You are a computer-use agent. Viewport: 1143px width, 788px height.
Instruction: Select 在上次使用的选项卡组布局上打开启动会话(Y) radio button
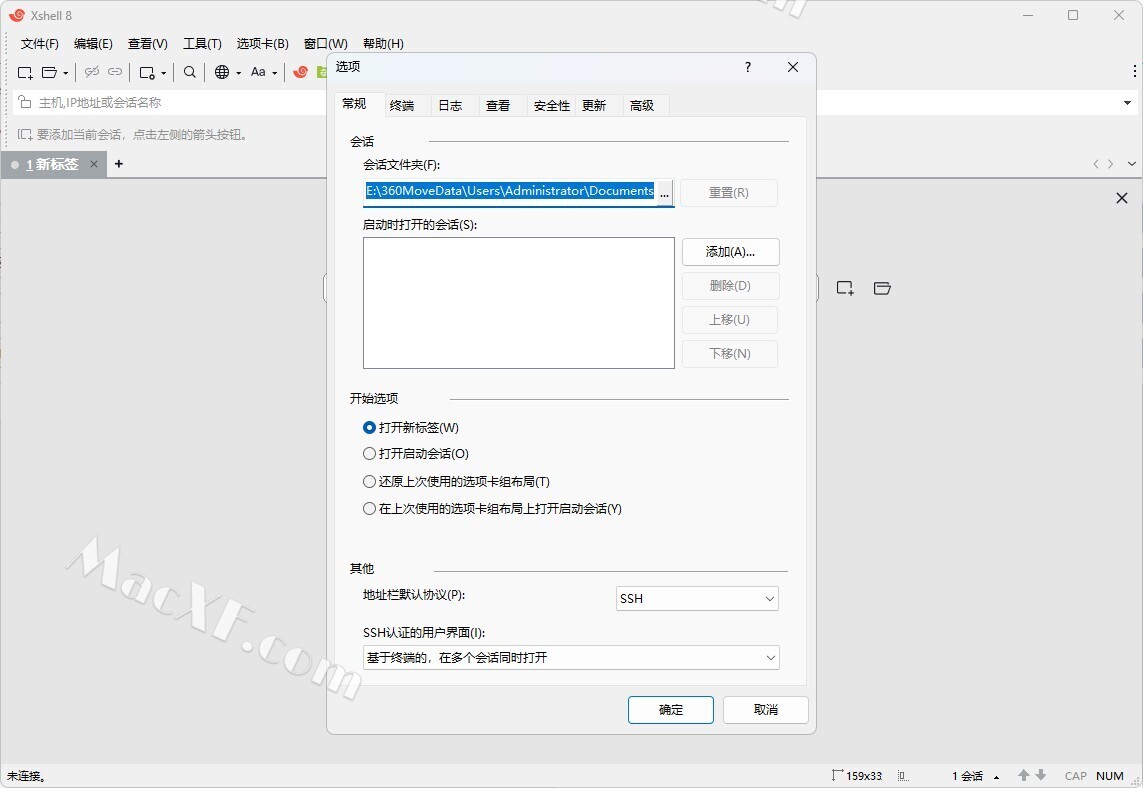370,509
